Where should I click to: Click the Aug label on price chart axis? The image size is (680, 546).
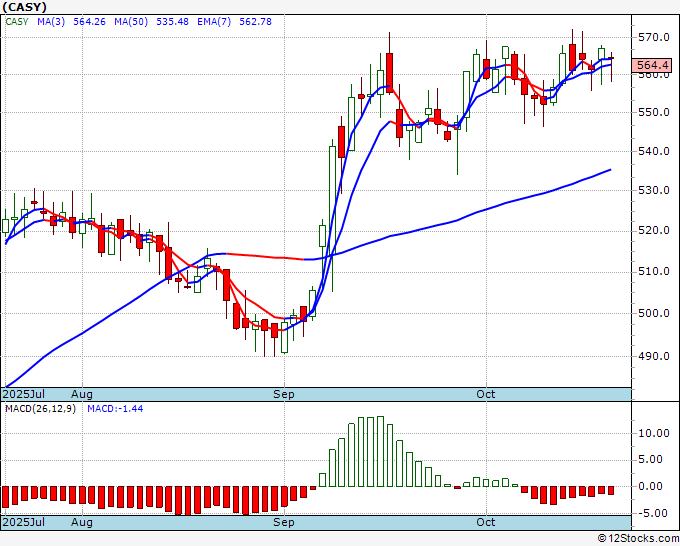click(82, 394)
